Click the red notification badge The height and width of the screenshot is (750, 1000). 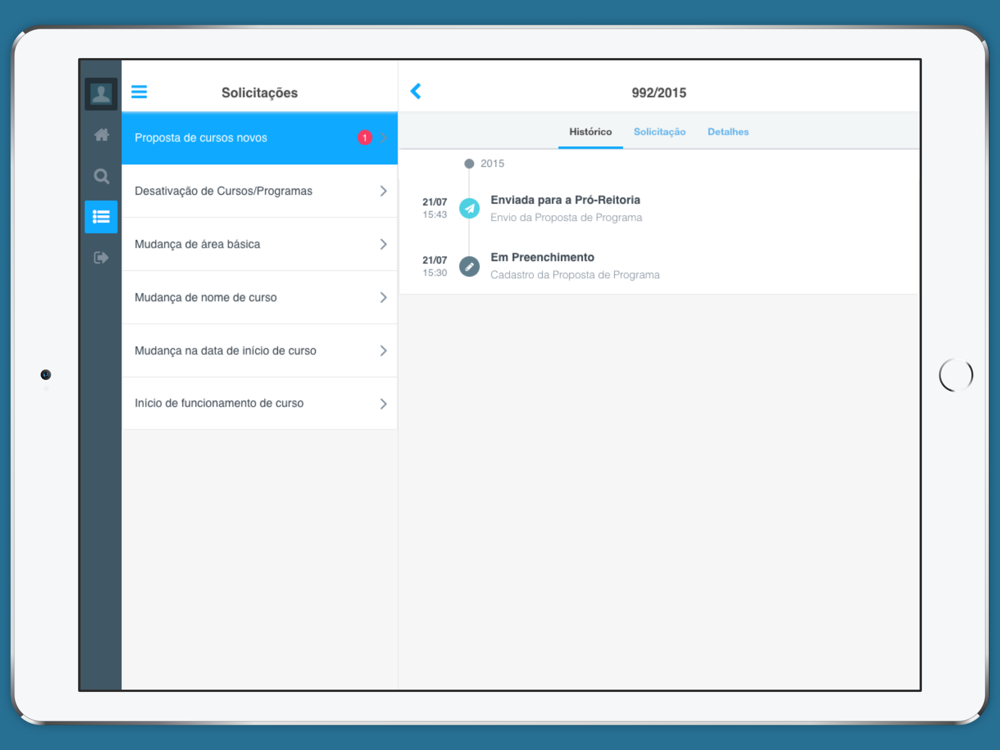point(365,138)
